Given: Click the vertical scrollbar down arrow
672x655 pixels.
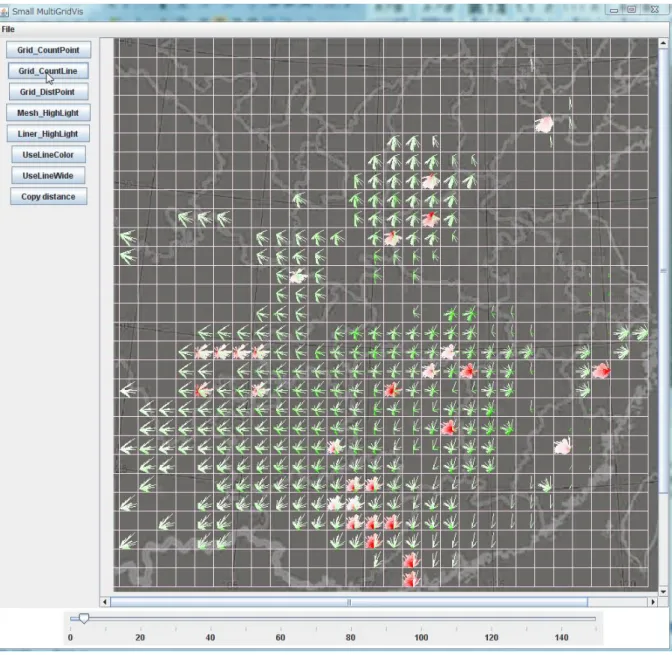Looking at the screenshot, I should coord(663,592).
